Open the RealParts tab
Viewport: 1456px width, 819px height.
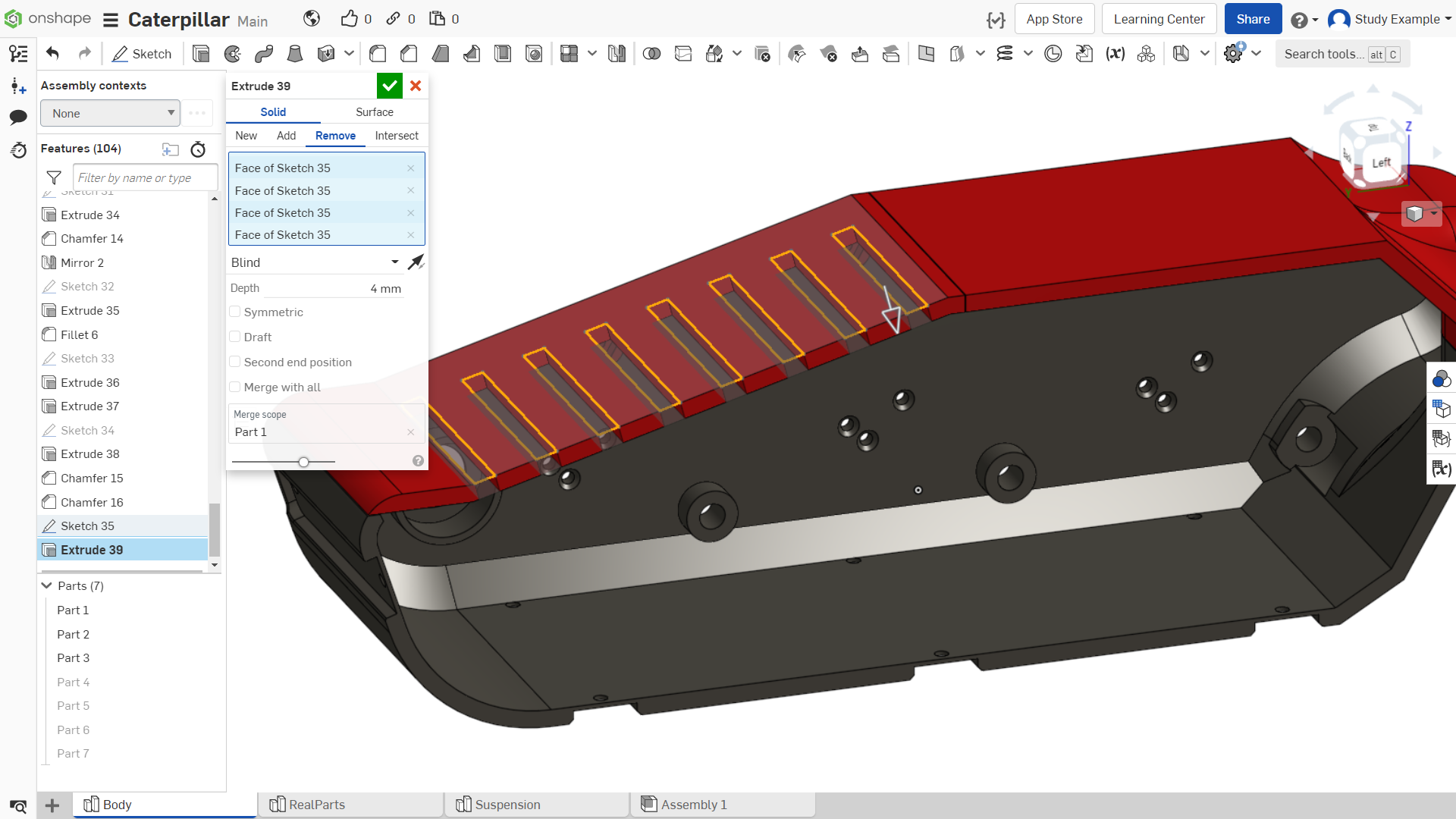click(x=350, y=805)
